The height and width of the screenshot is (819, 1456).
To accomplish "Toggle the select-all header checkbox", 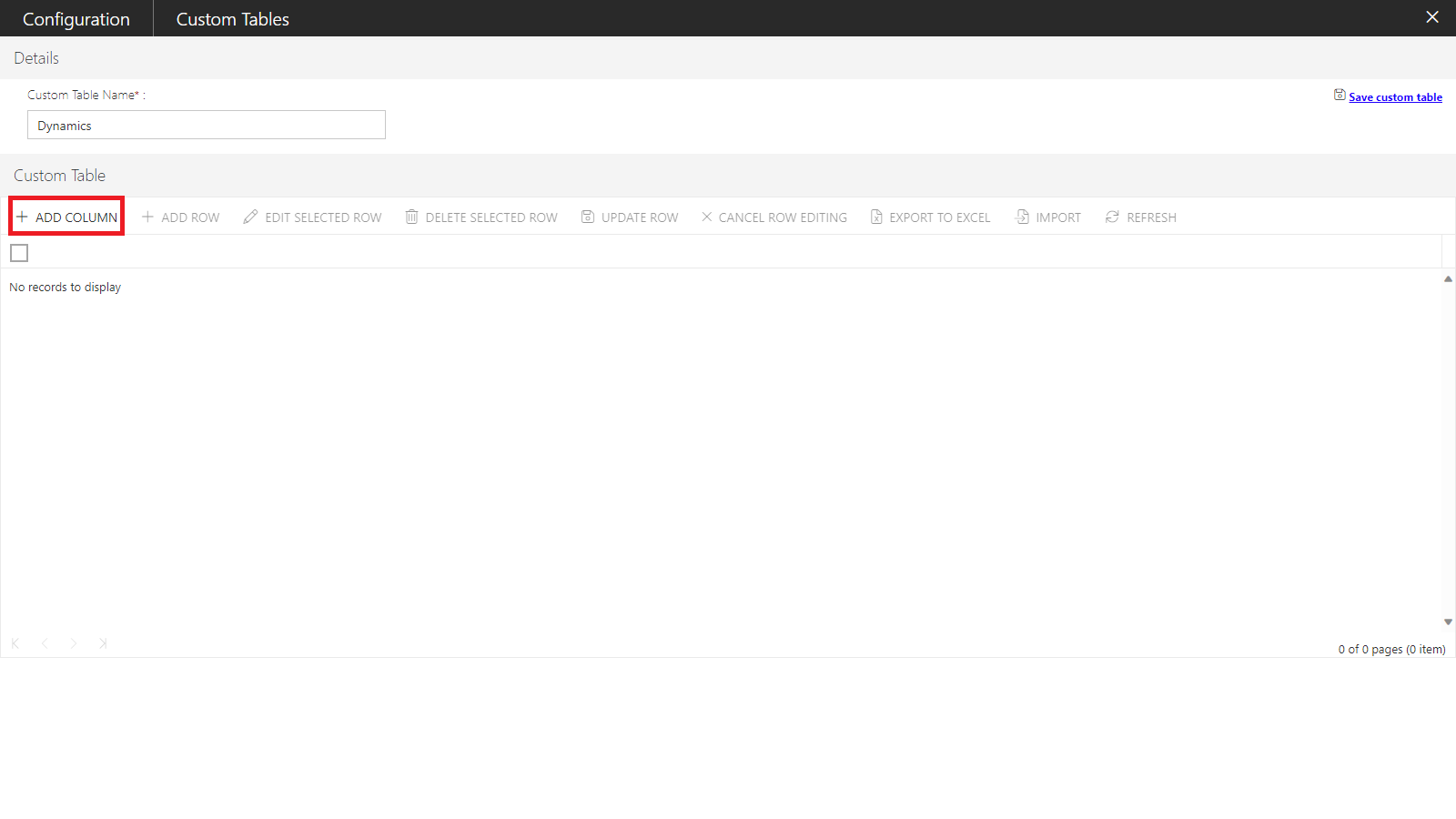I will coord(19,253).
